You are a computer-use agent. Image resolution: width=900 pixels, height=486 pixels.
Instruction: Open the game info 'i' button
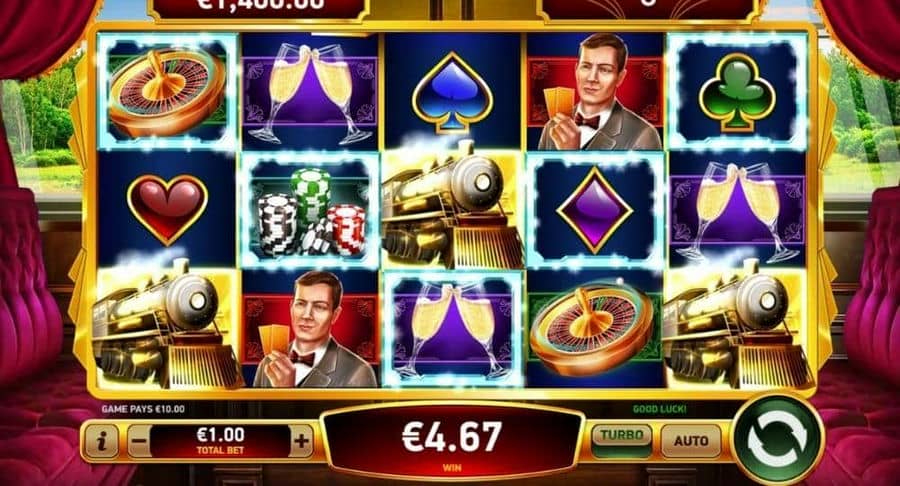[x=102, y=441]
